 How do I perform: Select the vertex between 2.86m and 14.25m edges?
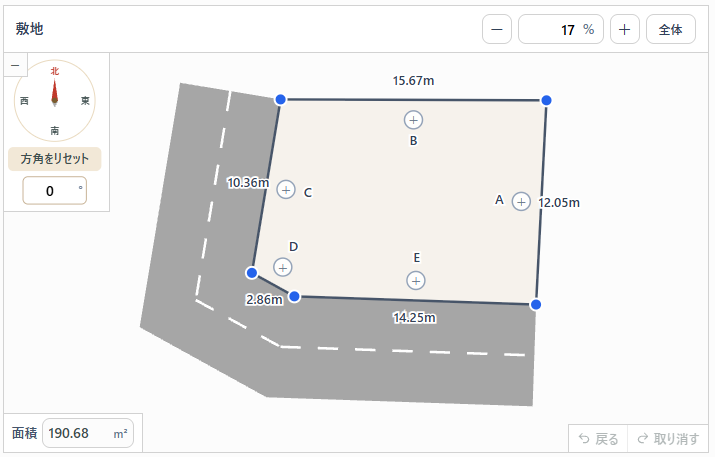tap(295, 296)
